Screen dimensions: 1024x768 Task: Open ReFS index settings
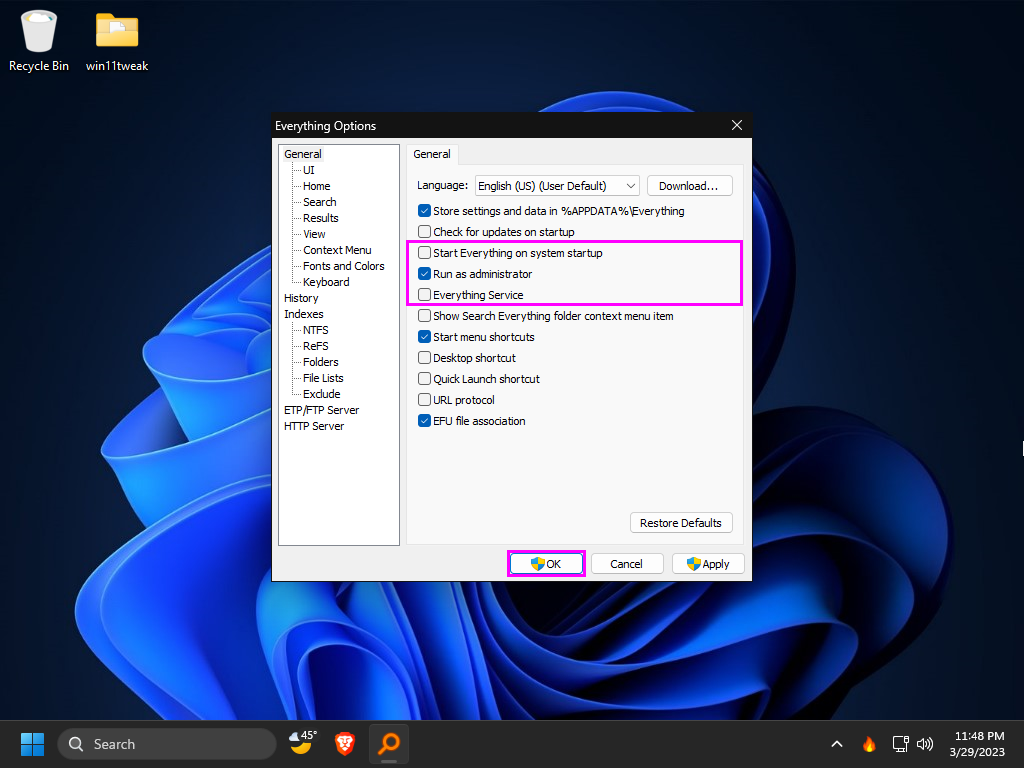pos(315,346)
